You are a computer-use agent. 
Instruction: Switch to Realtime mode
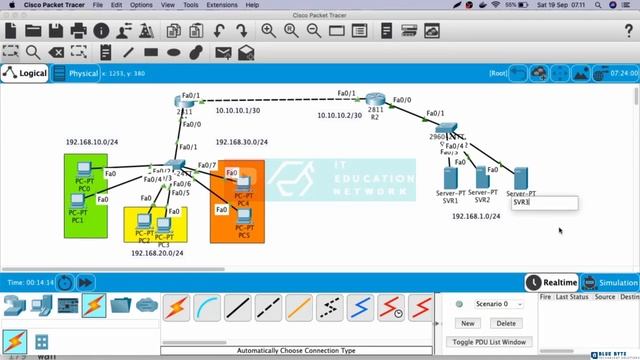coord(551,282)
